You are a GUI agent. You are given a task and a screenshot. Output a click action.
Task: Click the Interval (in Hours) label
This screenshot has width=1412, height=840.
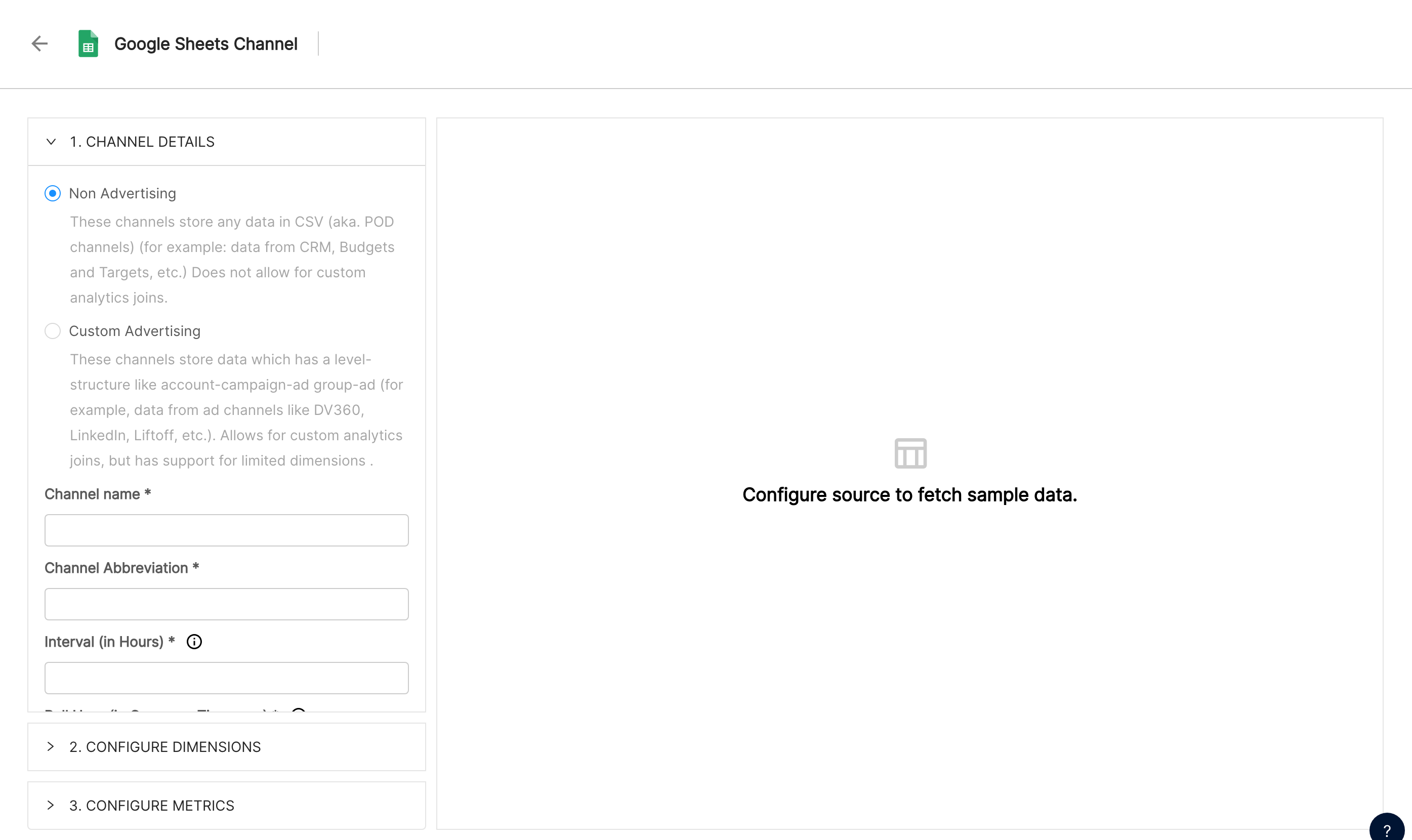110,642
